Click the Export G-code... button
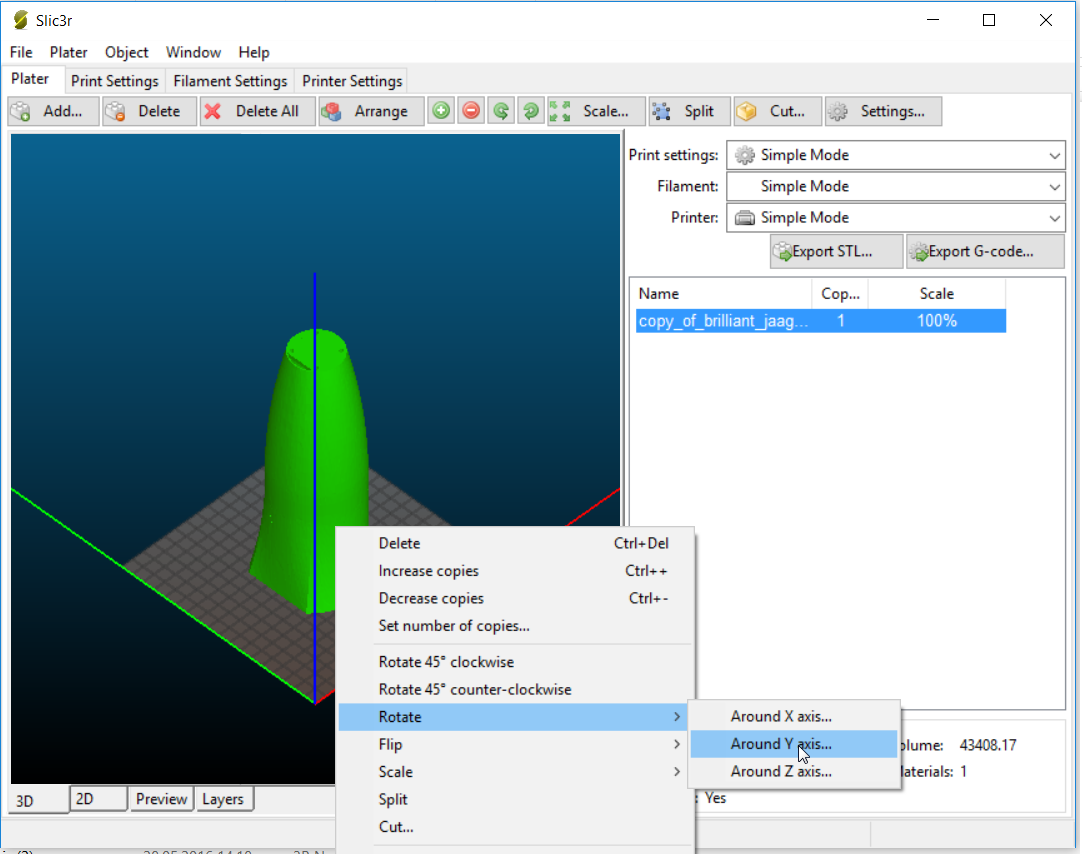 [985, 252]
